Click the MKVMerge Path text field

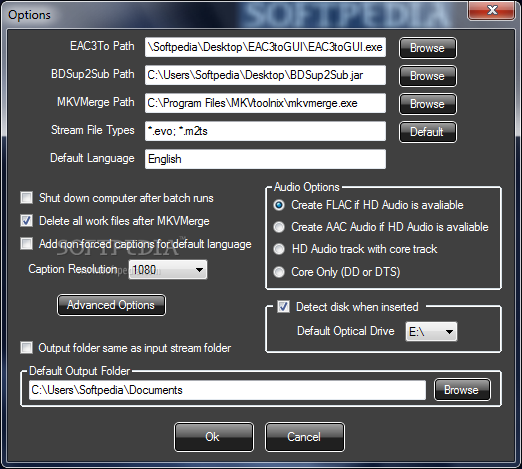click(x=265, y=103)
